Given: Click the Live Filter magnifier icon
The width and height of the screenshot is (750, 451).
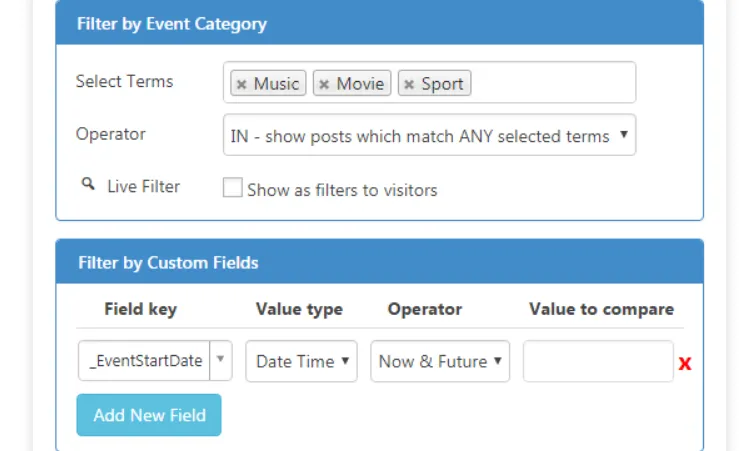Looking at the screenshot, I should [88, 185].
